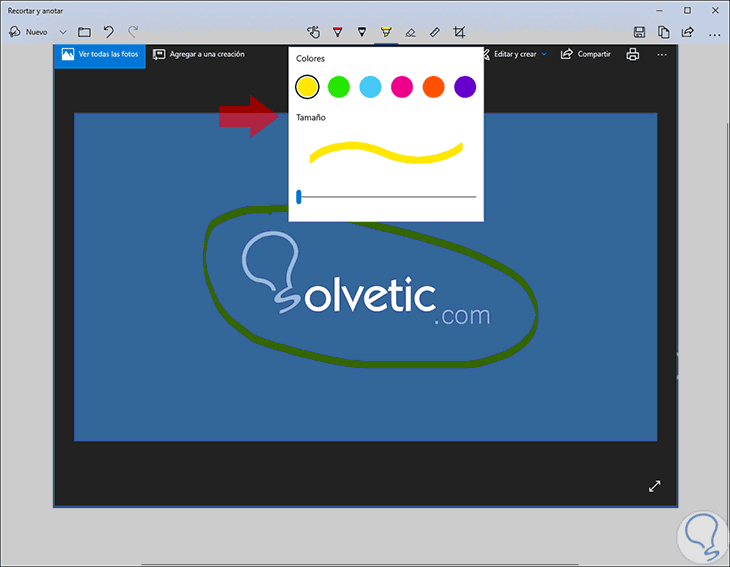Select the pencil tool
The height and width of the screenshot is (567, 730).
(x=362, y=32)
